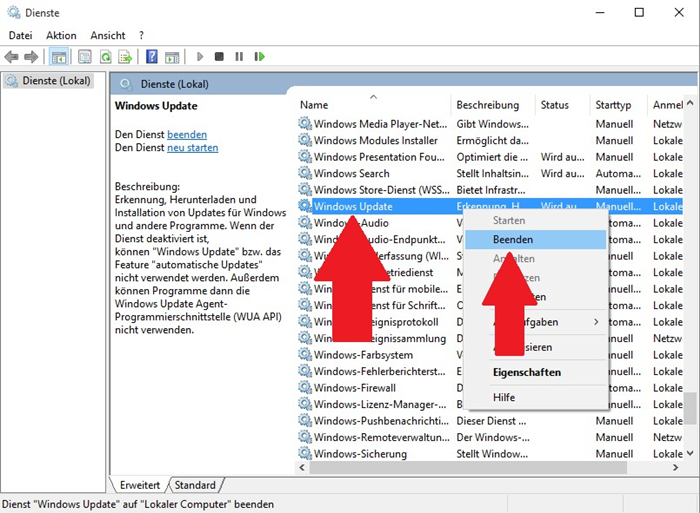The height and width of the screenshot is (513, 700).
Task: Open the ? help menu
Action: click(x=141, y=35)
